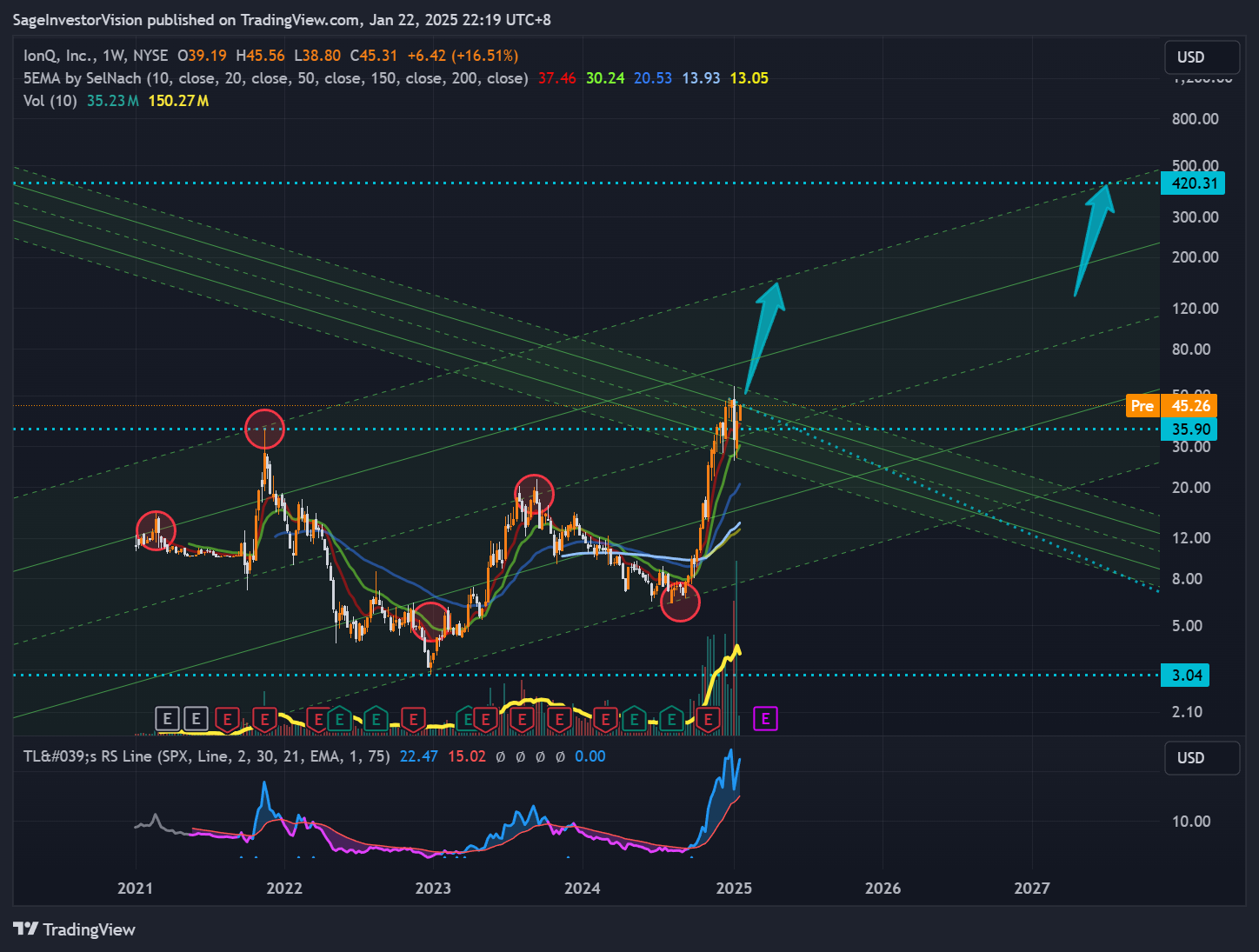Click the NYSE exchange text in legend
1259x952 pixels.
(150, 56)
